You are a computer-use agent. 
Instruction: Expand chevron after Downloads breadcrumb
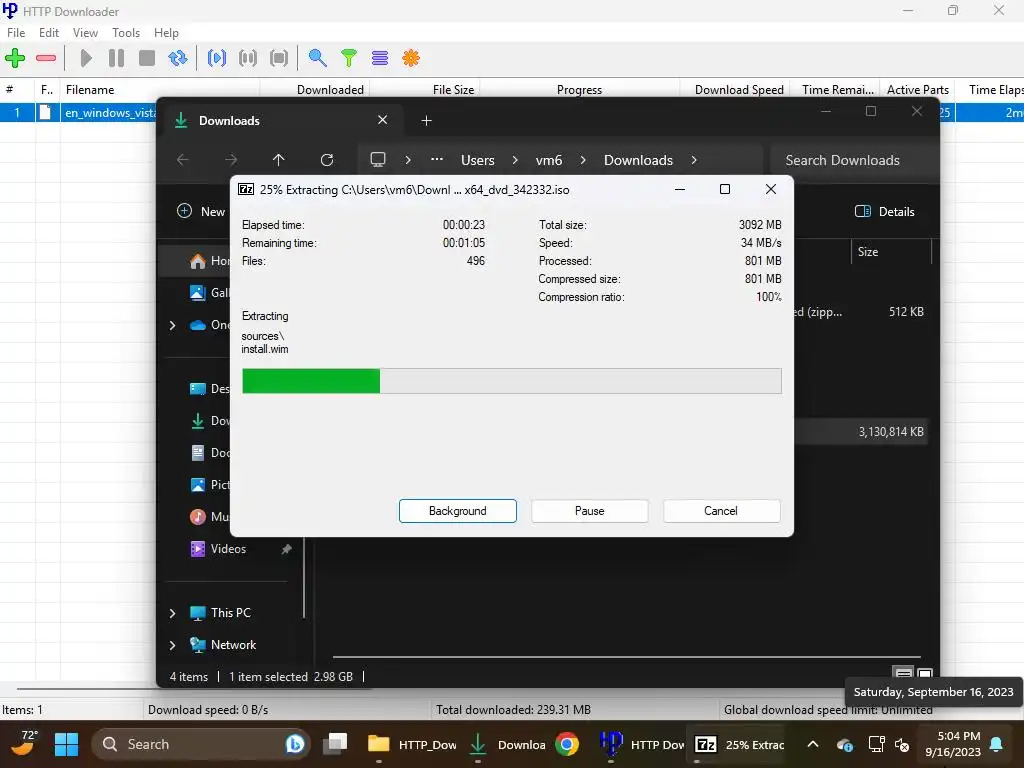coord(694,160)
